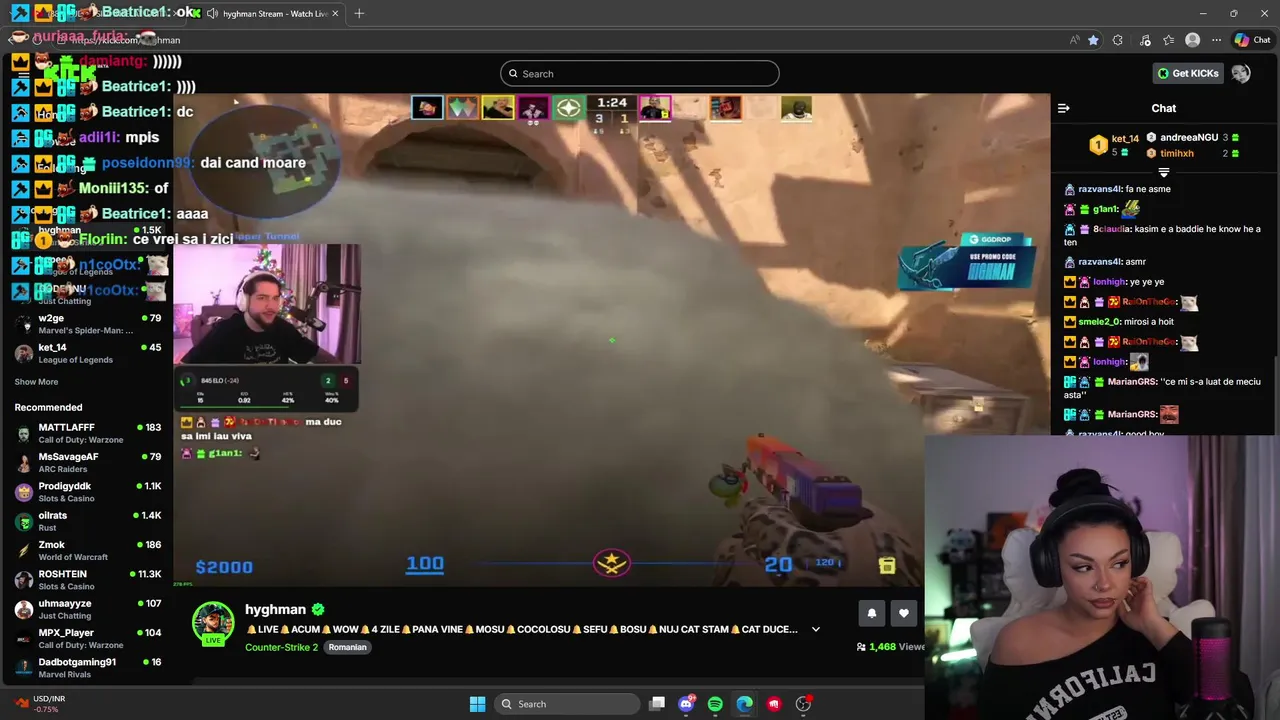This screenshot has height=720, width=1280.
Task: Open browser extensions icon
Action: click(1118, 40)
